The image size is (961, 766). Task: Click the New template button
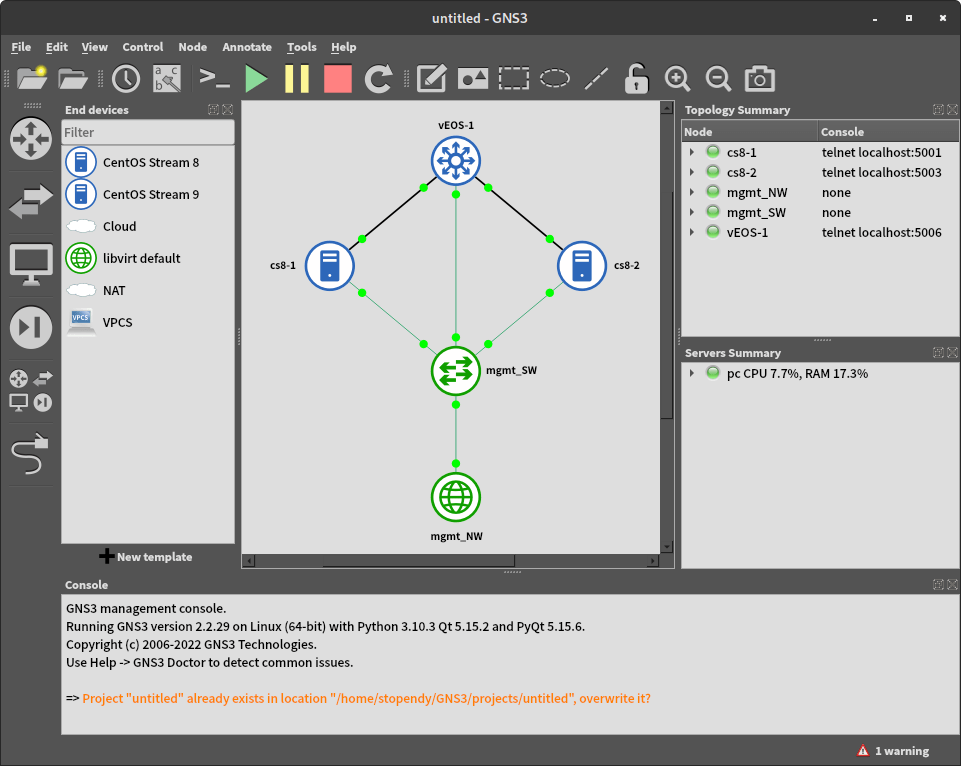click(x=148, y=556)
